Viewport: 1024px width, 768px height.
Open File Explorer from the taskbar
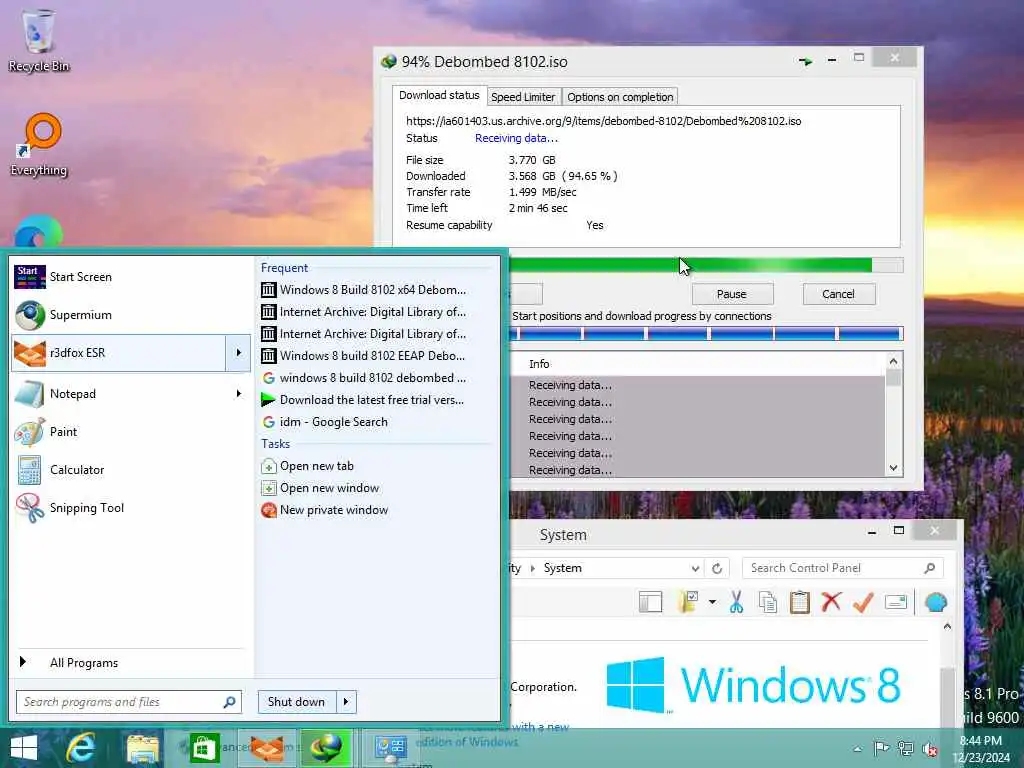pos(142,748)
